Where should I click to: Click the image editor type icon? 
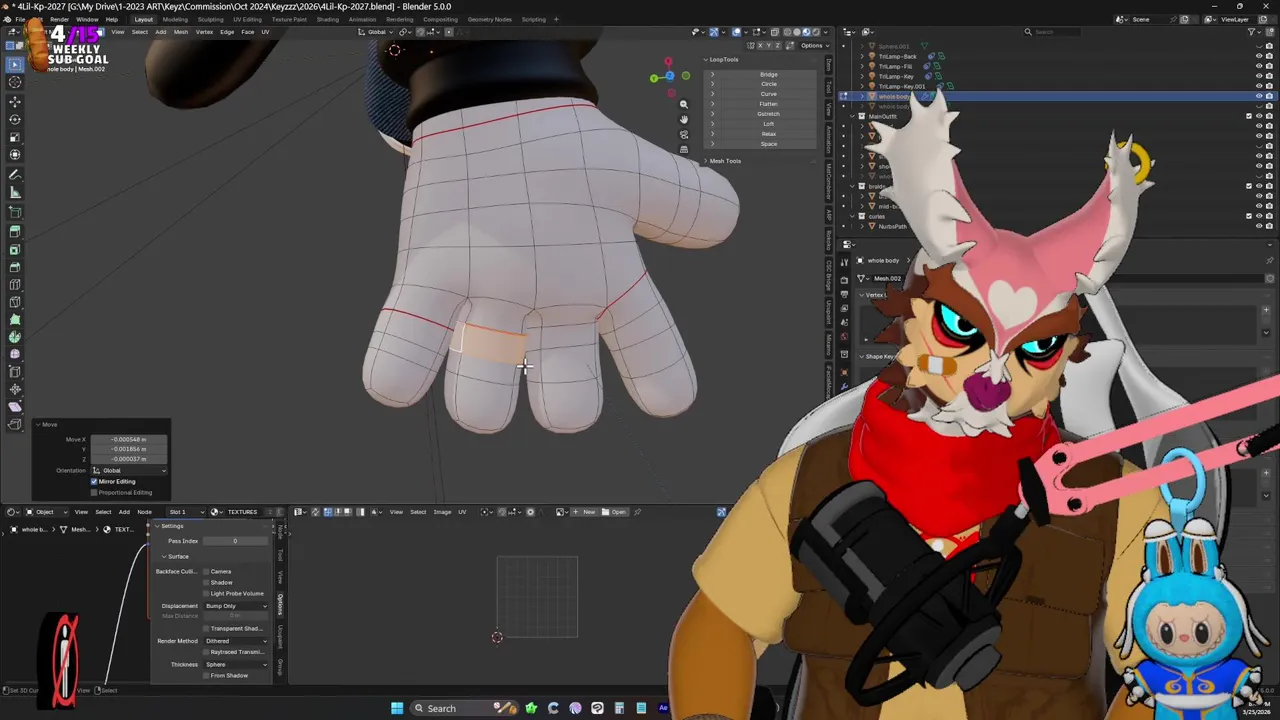(x=300, y=512)
